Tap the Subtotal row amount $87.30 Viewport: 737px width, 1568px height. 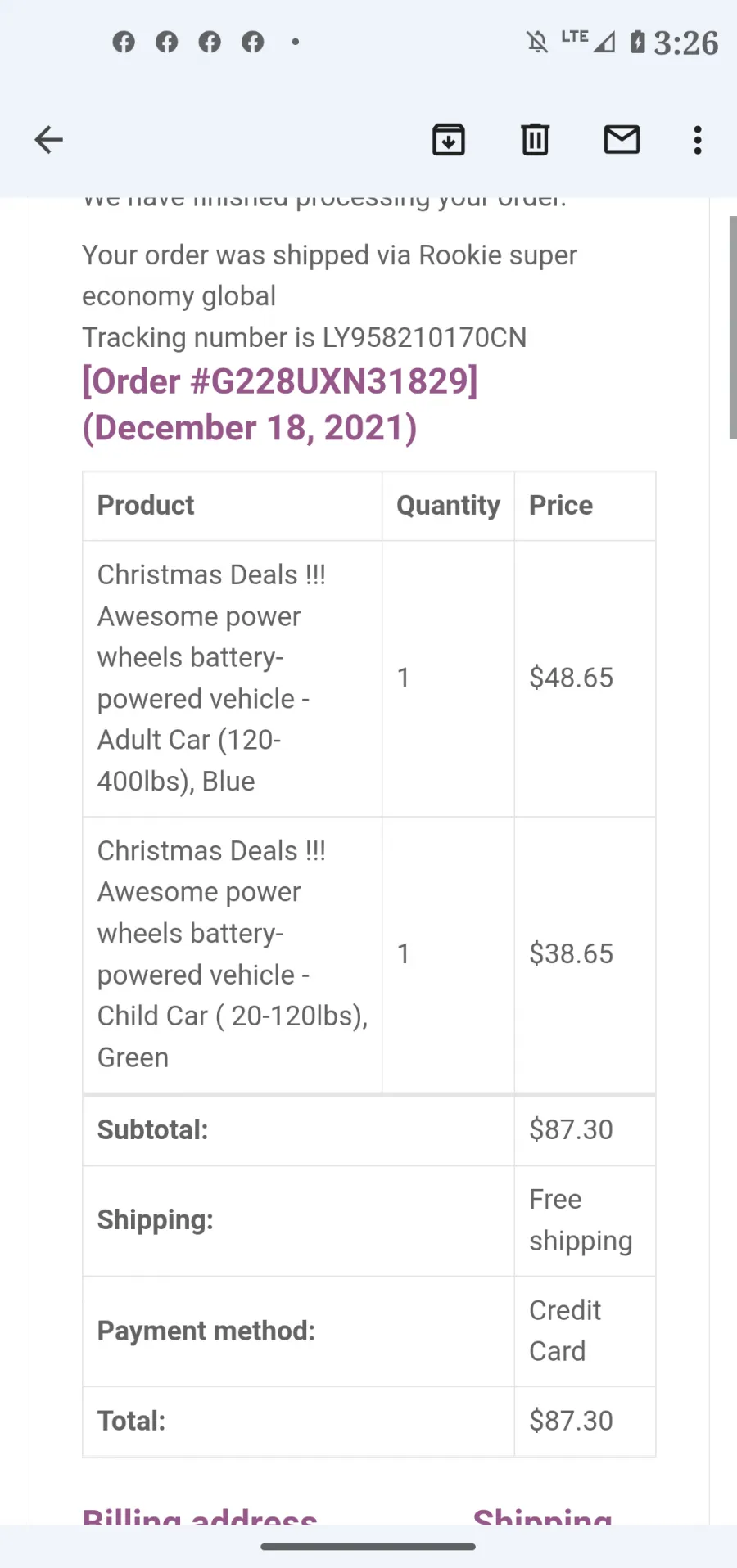(571, 1129)
